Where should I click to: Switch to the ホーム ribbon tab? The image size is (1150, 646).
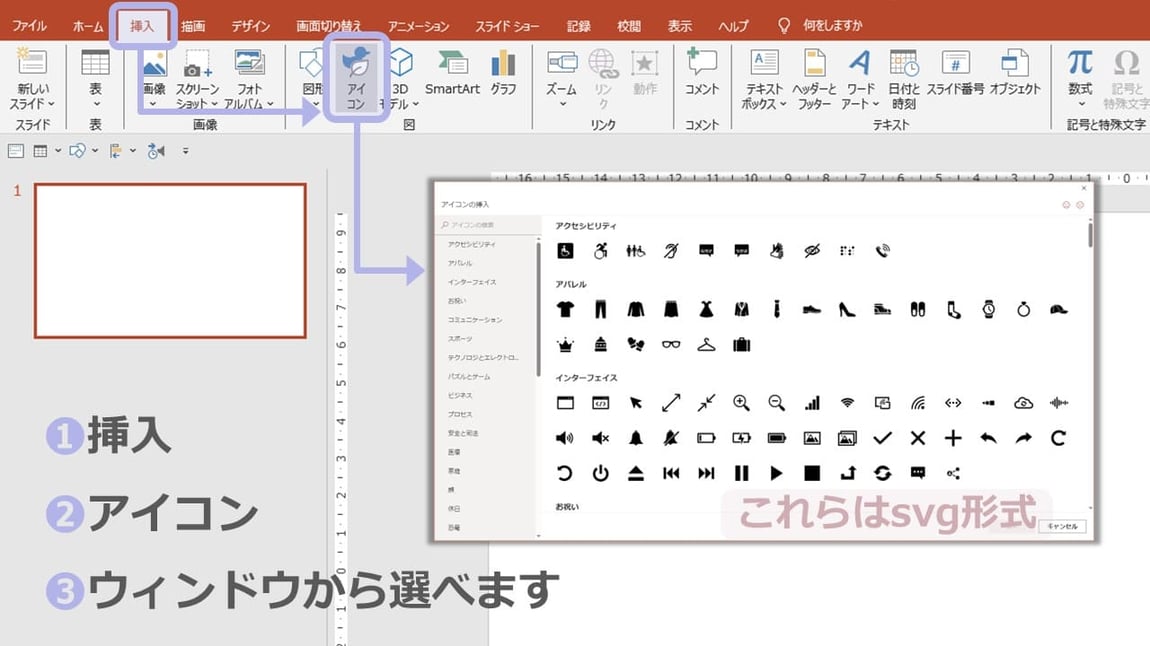86,25
